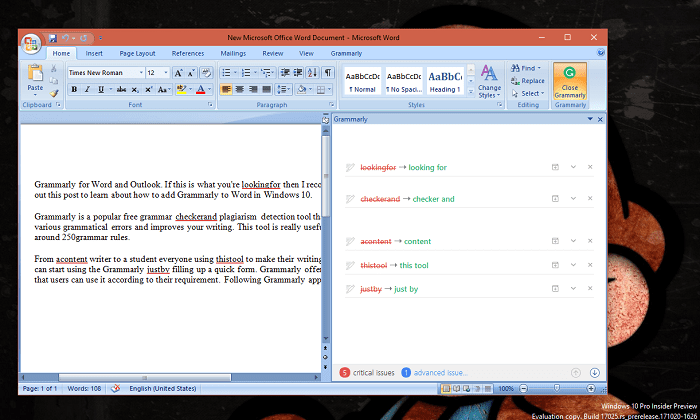Toggle bold formatting

[74, 89]
